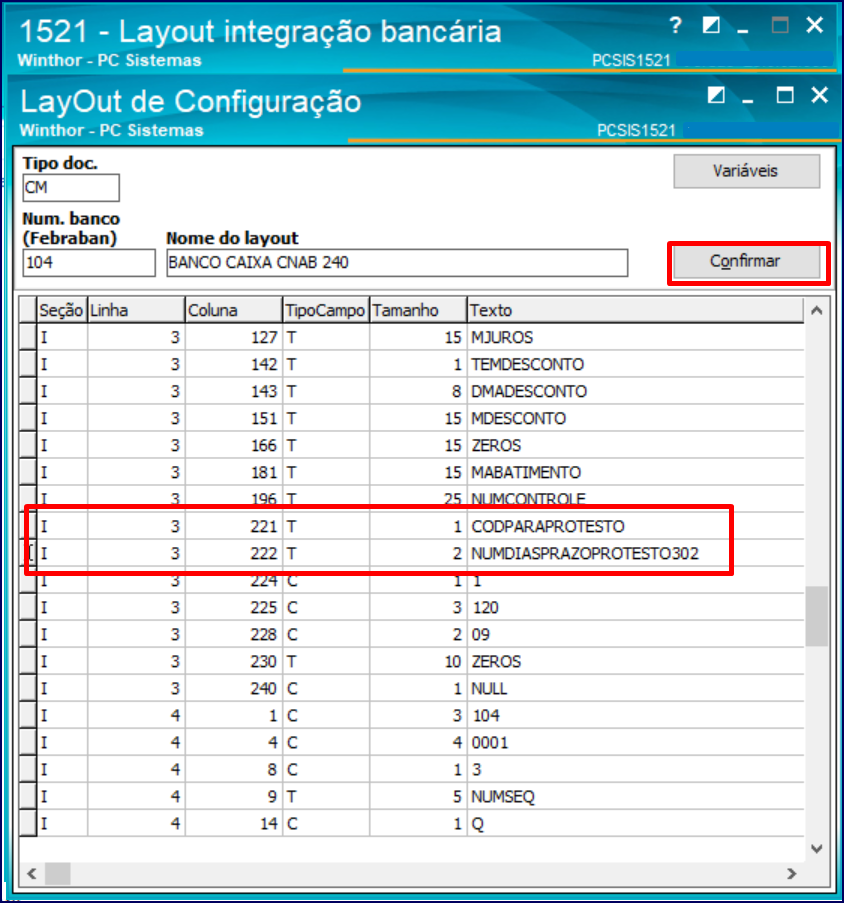The image size is (844, 903).
Task: Maximize the LayOut de Configuração window
Action: [x=785, y=95]
